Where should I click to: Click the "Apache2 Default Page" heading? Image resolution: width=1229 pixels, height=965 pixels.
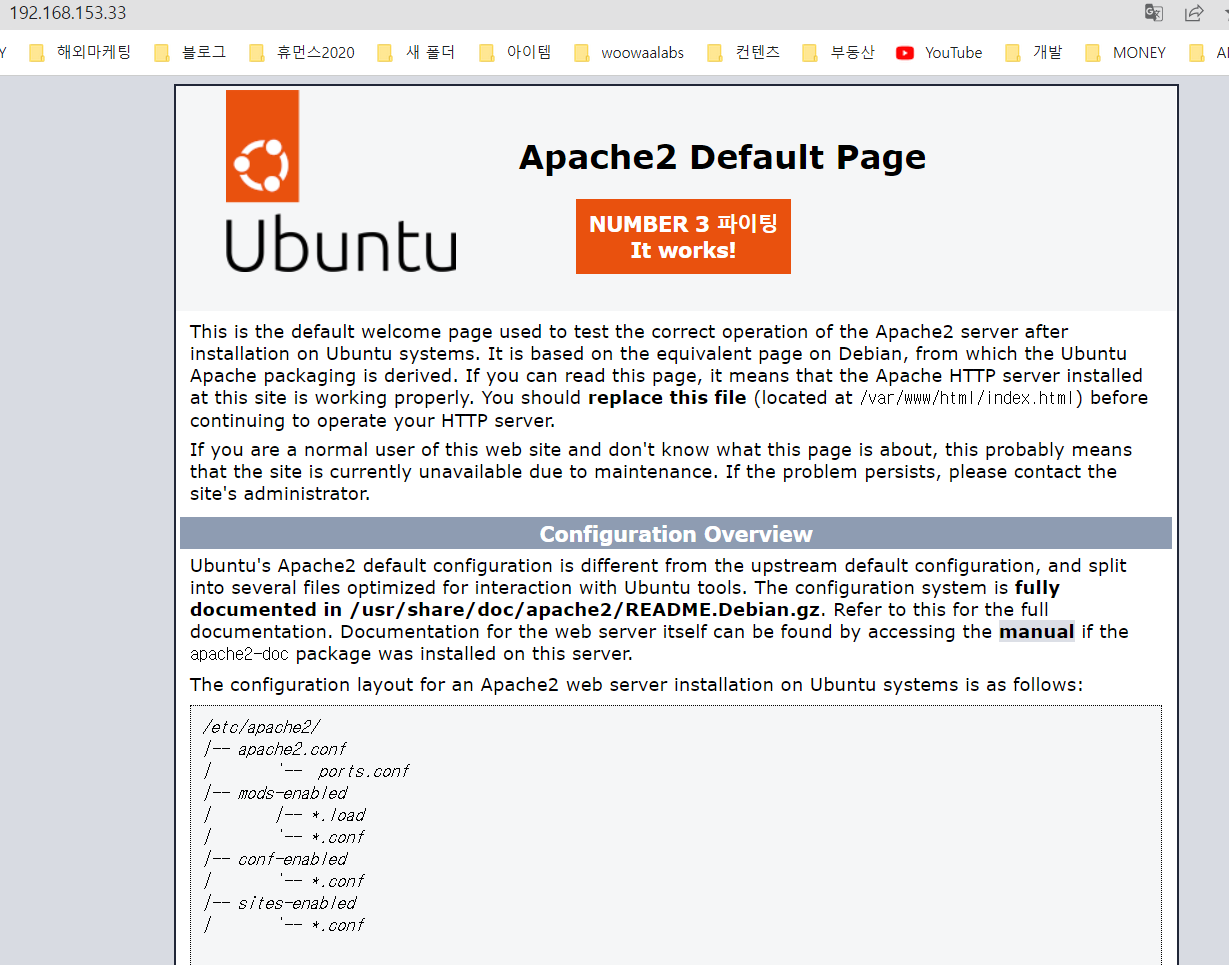(x=722, y=157)
